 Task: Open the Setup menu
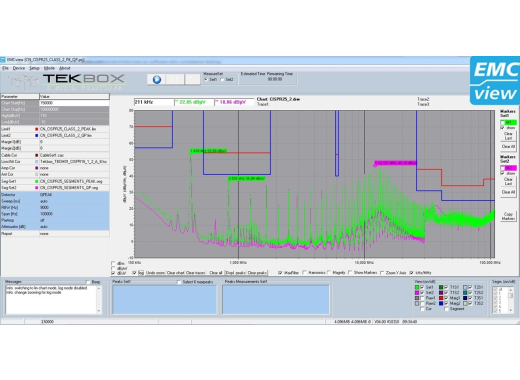[x=34, y=68]
